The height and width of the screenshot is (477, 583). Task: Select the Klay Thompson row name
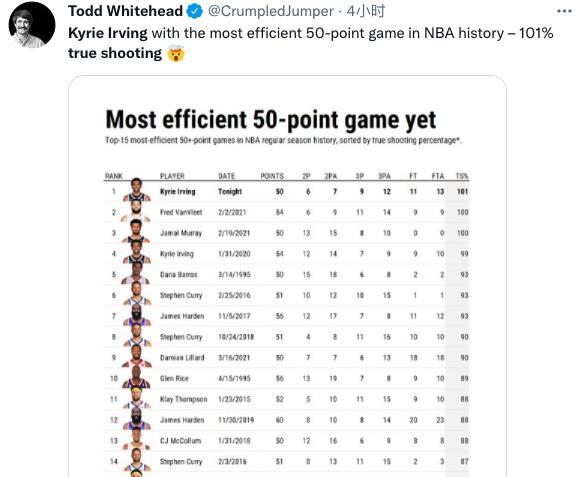[x=184, y=399]
